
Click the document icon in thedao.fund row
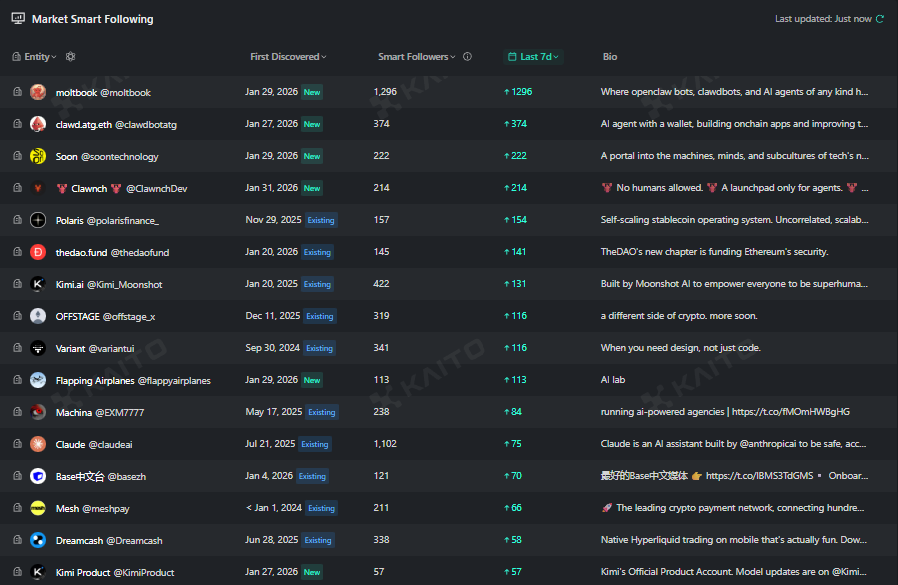tap(17, 252)
